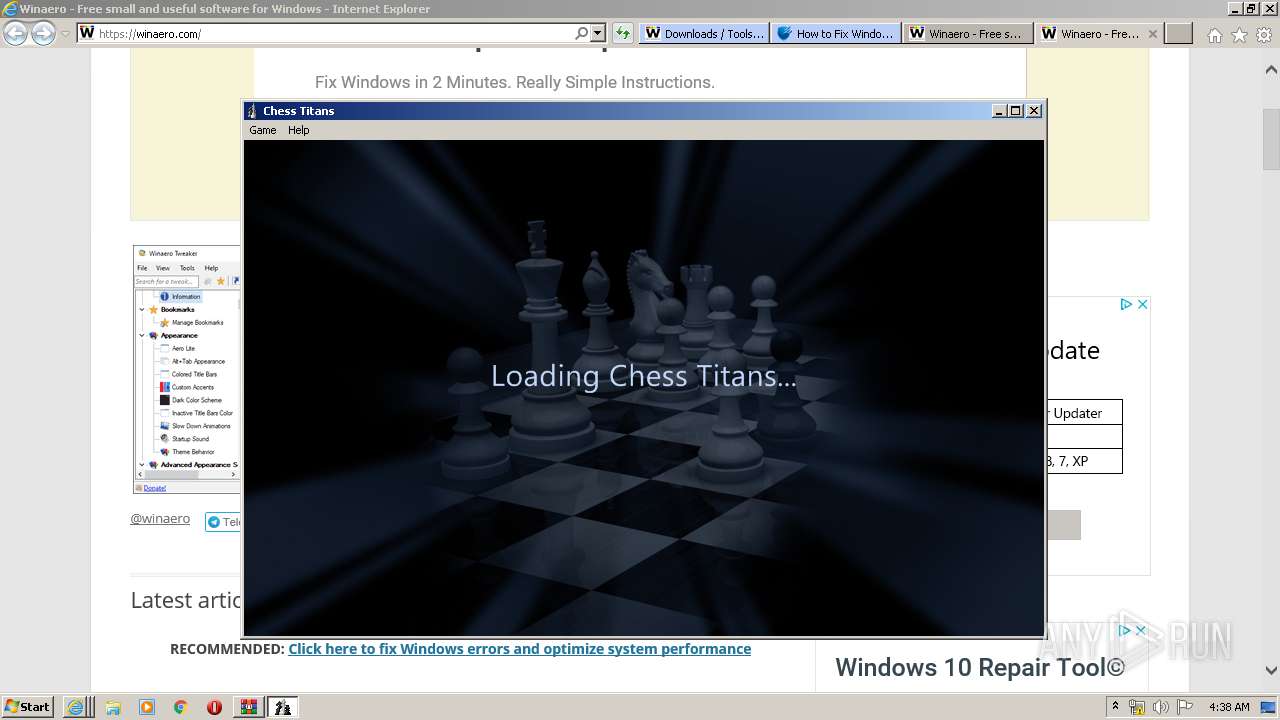
Task: Click the clock showing 4:38 AM
Action: coord(1229,707)
